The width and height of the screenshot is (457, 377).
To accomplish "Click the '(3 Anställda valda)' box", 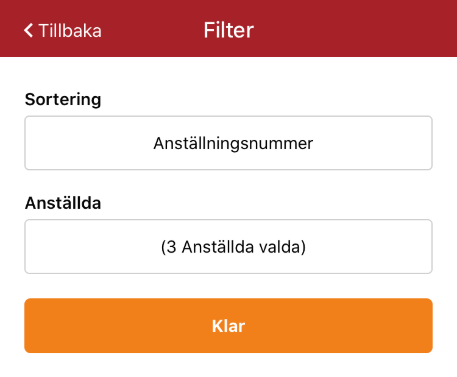I will (228, 247).
